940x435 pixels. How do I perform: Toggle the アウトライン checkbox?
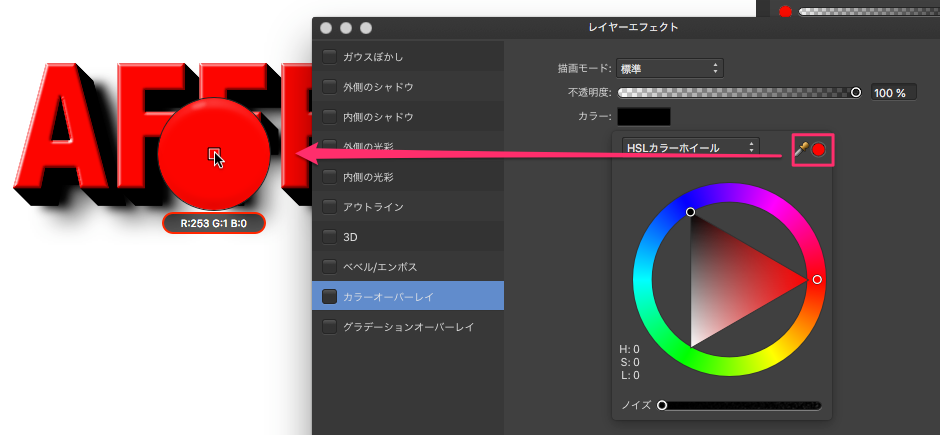coord(330,207)
